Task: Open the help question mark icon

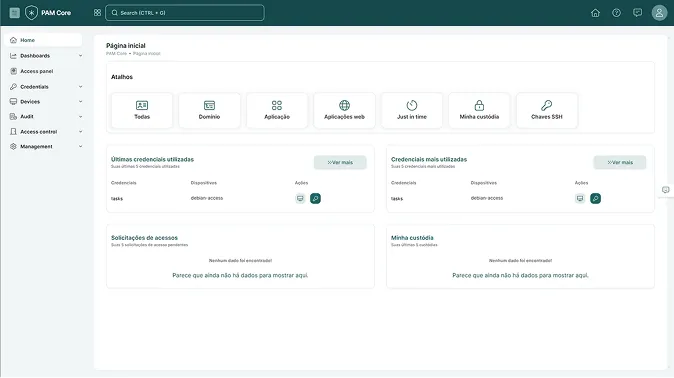Action: coord(616,13)
